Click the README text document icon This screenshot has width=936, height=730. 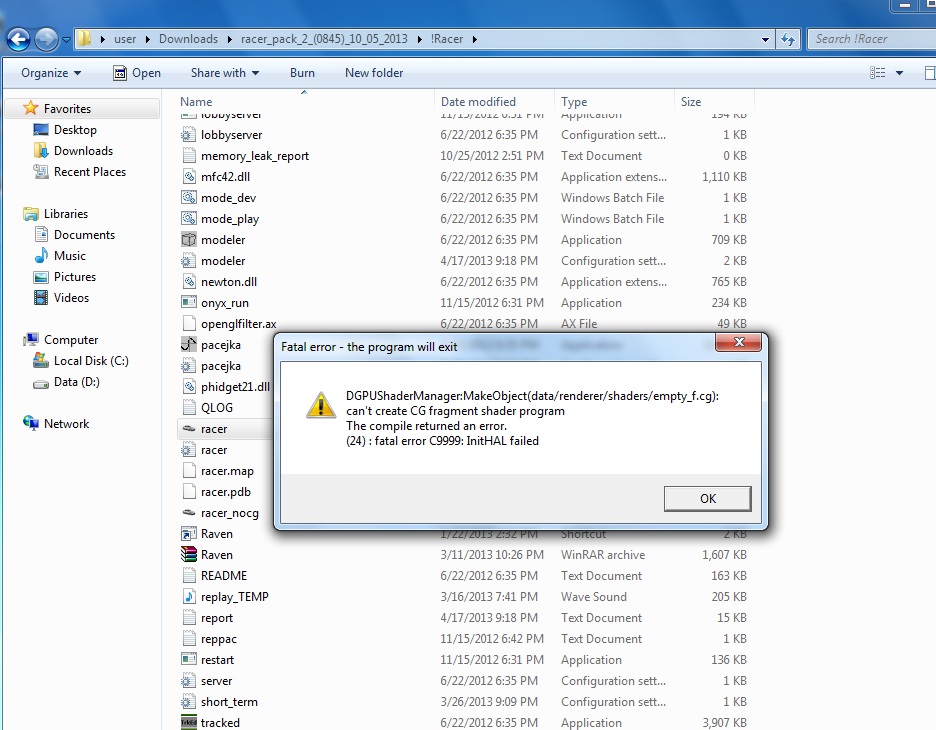[x=189, y=575]
